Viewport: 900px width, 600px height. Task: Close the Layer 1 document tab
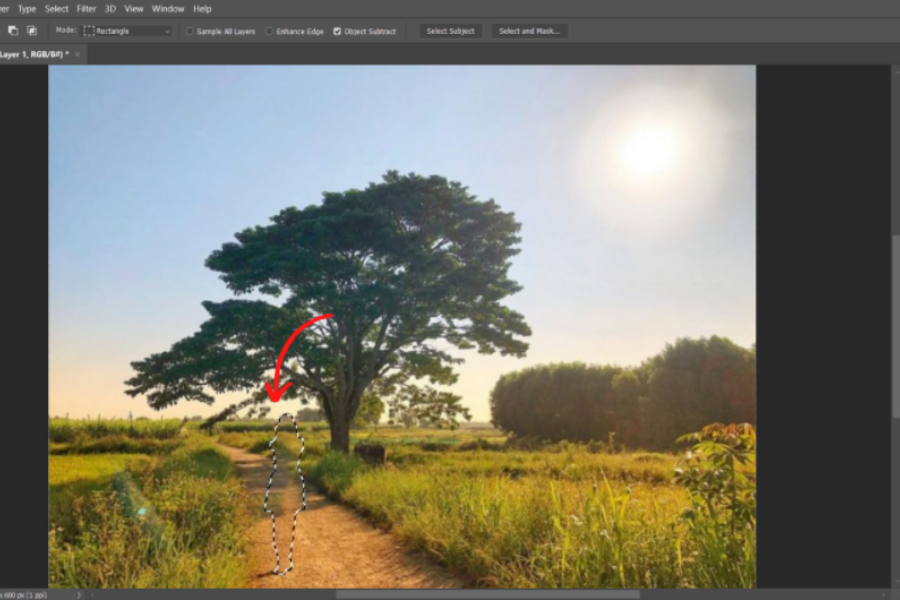(79, 55)
